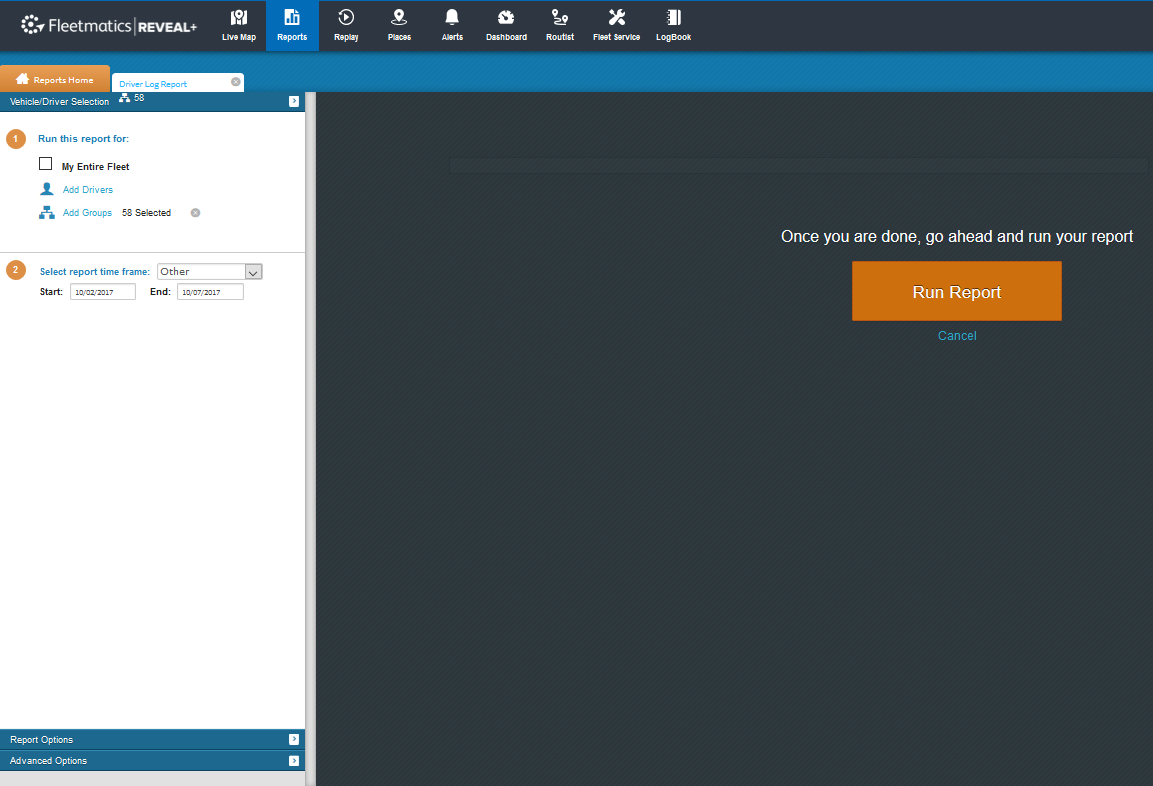Click the Add Groups hierarchy icon
The image size is (1153, 786).
point(47,212)
